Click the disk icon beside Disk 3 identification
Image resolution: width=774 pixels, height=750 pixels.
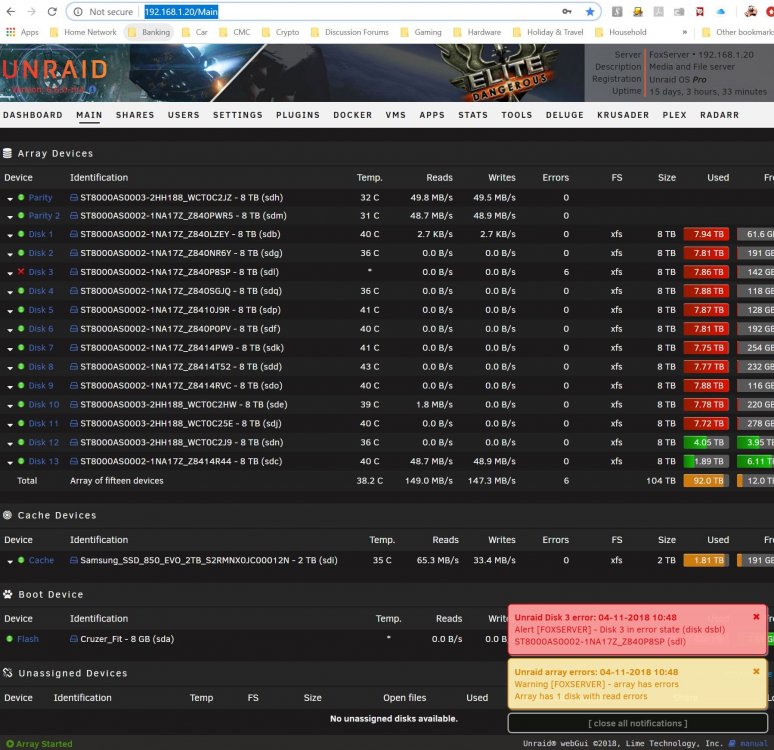(x=74, y=272)
